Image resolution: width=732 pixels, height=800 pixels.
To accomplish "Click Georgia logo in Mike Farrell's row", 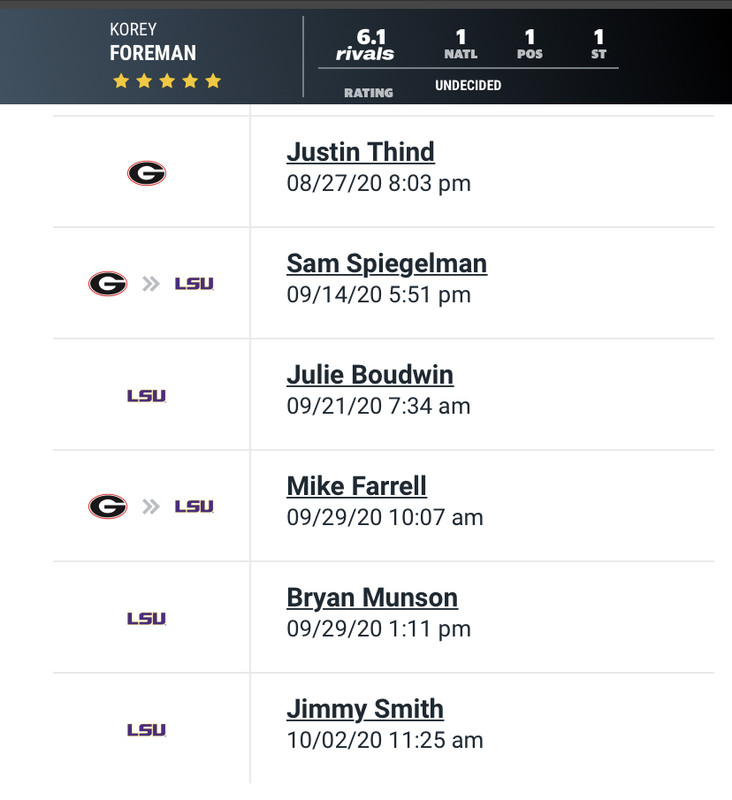I will pyautogui.click(x=108, y=507).
